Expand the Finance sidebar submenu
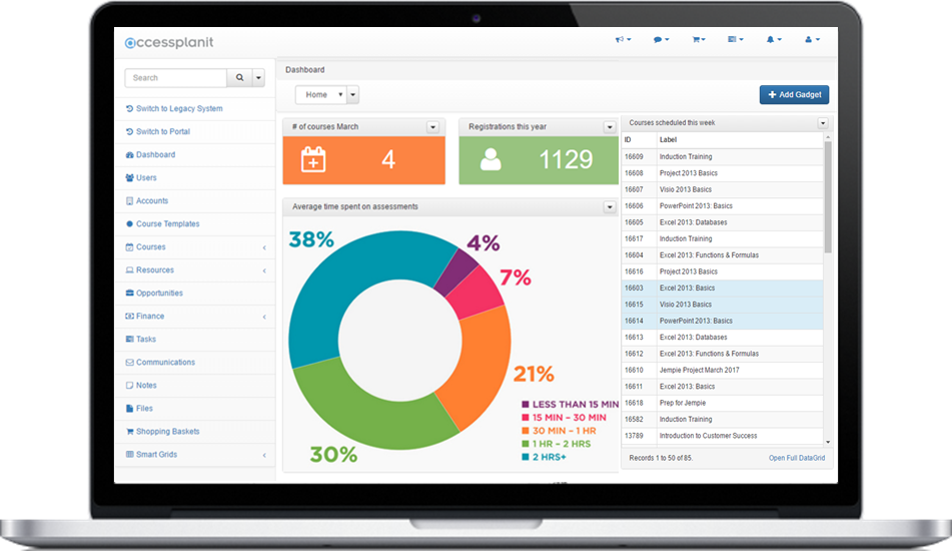 [x=264, y=316]
